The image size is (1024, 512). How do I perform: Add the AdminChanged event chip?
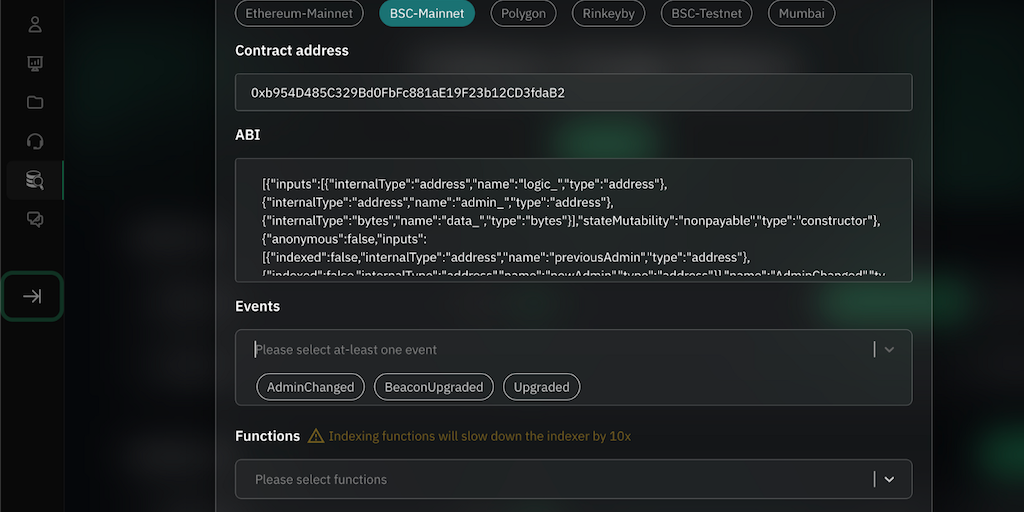pyautogui.click(x=310, y=387)
